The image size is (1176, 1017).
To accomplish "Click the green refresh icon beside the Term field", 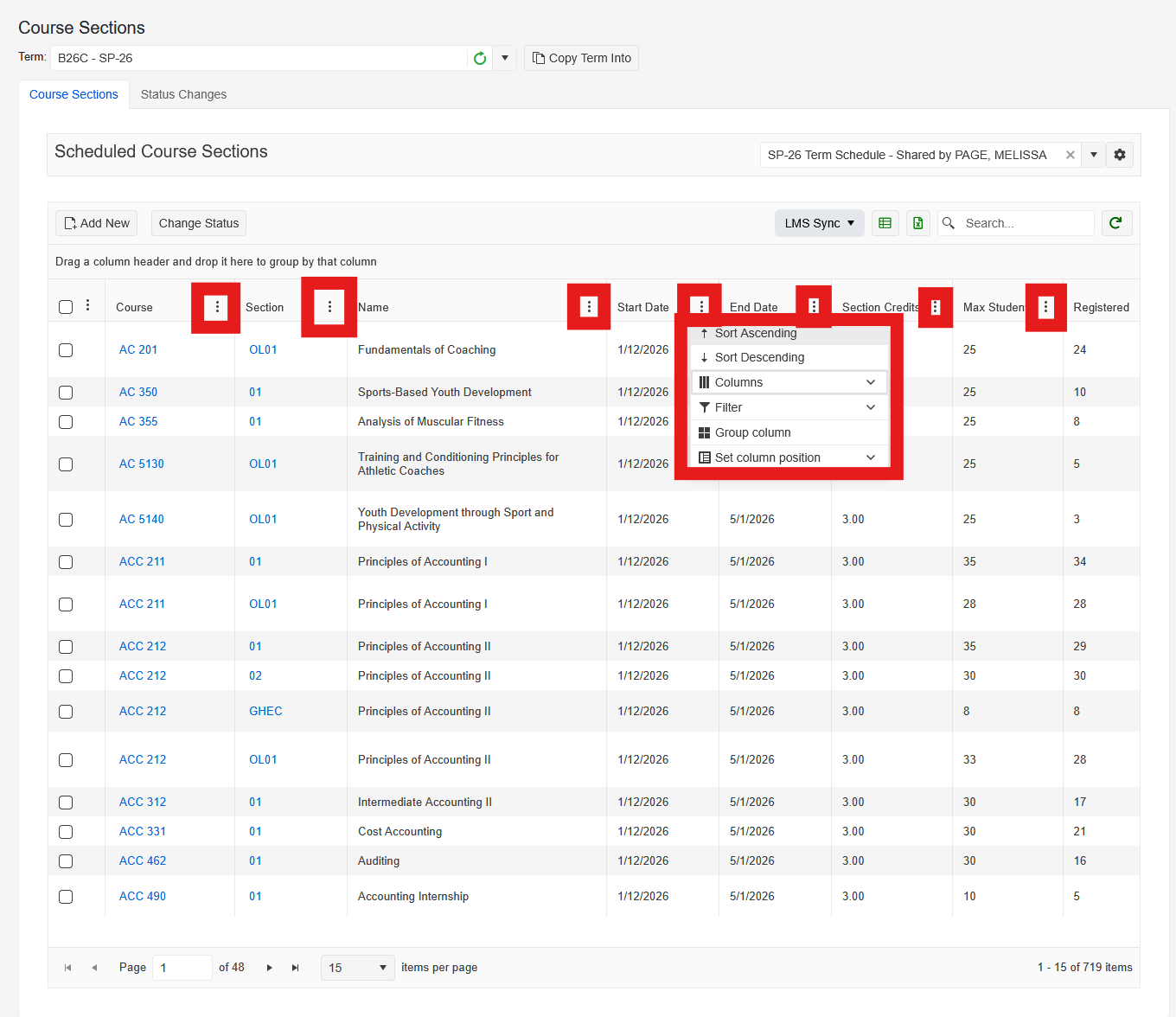I will (x=480, y=58).
